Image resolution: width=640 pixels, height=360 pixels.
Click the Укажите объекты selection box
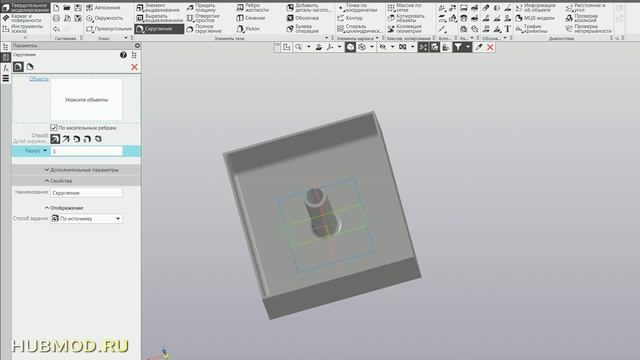87,100
